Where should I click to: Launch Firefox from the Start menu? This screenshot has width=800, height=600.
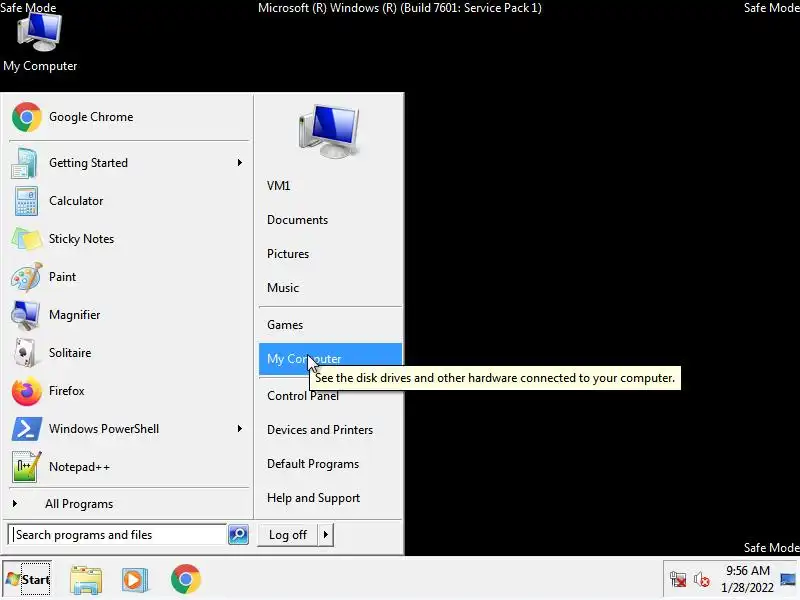pos(129,391)
